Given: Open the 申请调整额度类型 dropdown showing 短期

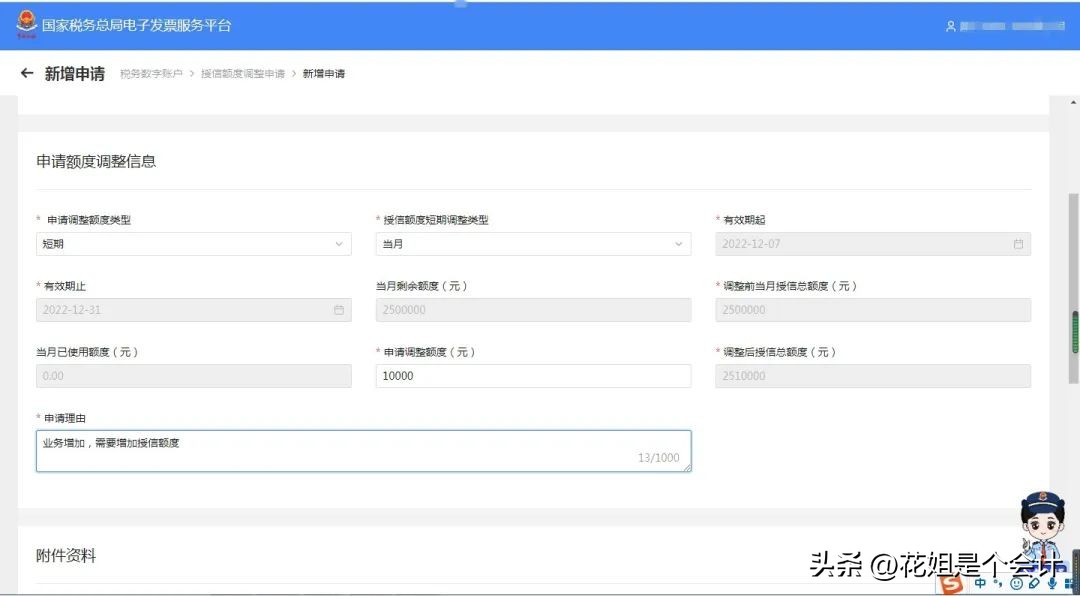Looking at the screenshot, I should [193, 243].
